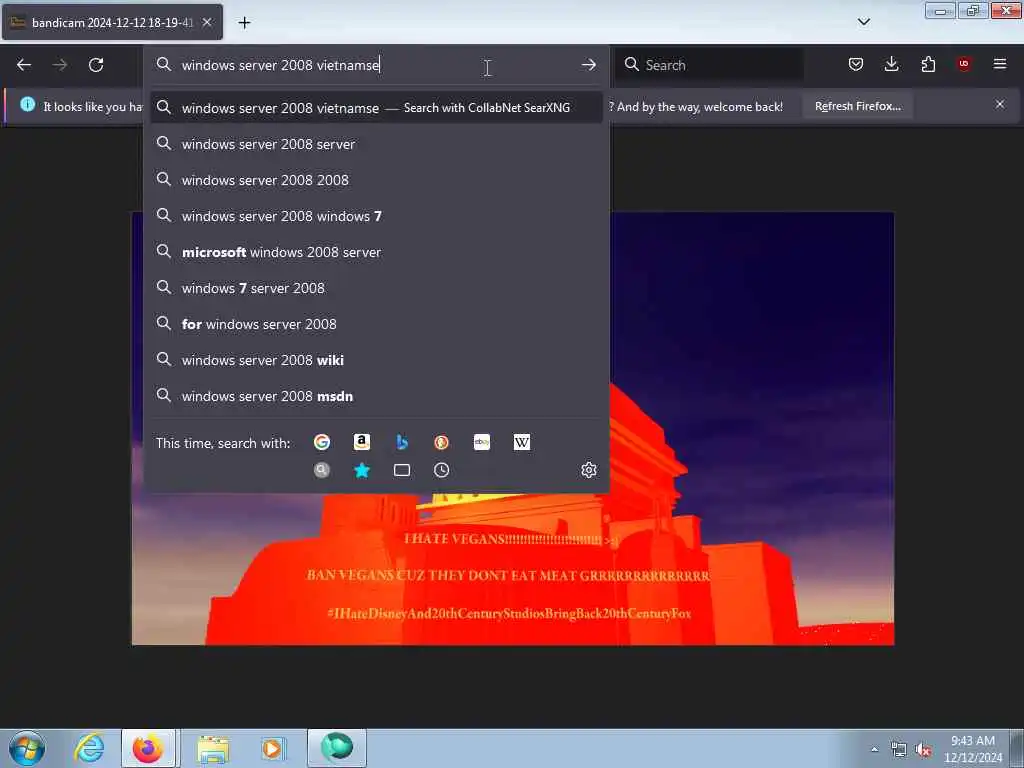Click Refresh Firefox button
This screenshot has width=1024, height=768.
pos(857,106)
